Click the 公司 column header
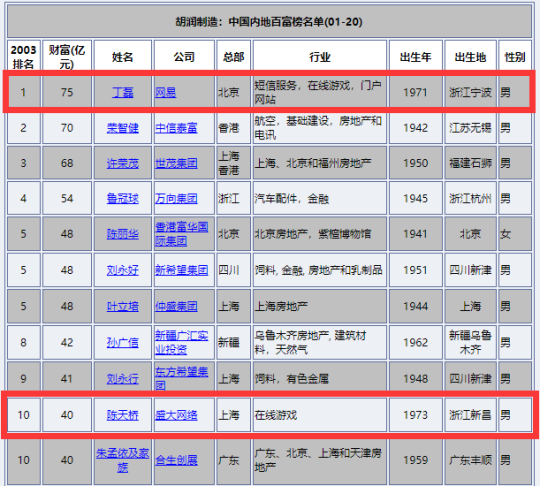Image resolution: width=540 pixels, height=486 pixels. pyautogui.click(x=184, y=57)
